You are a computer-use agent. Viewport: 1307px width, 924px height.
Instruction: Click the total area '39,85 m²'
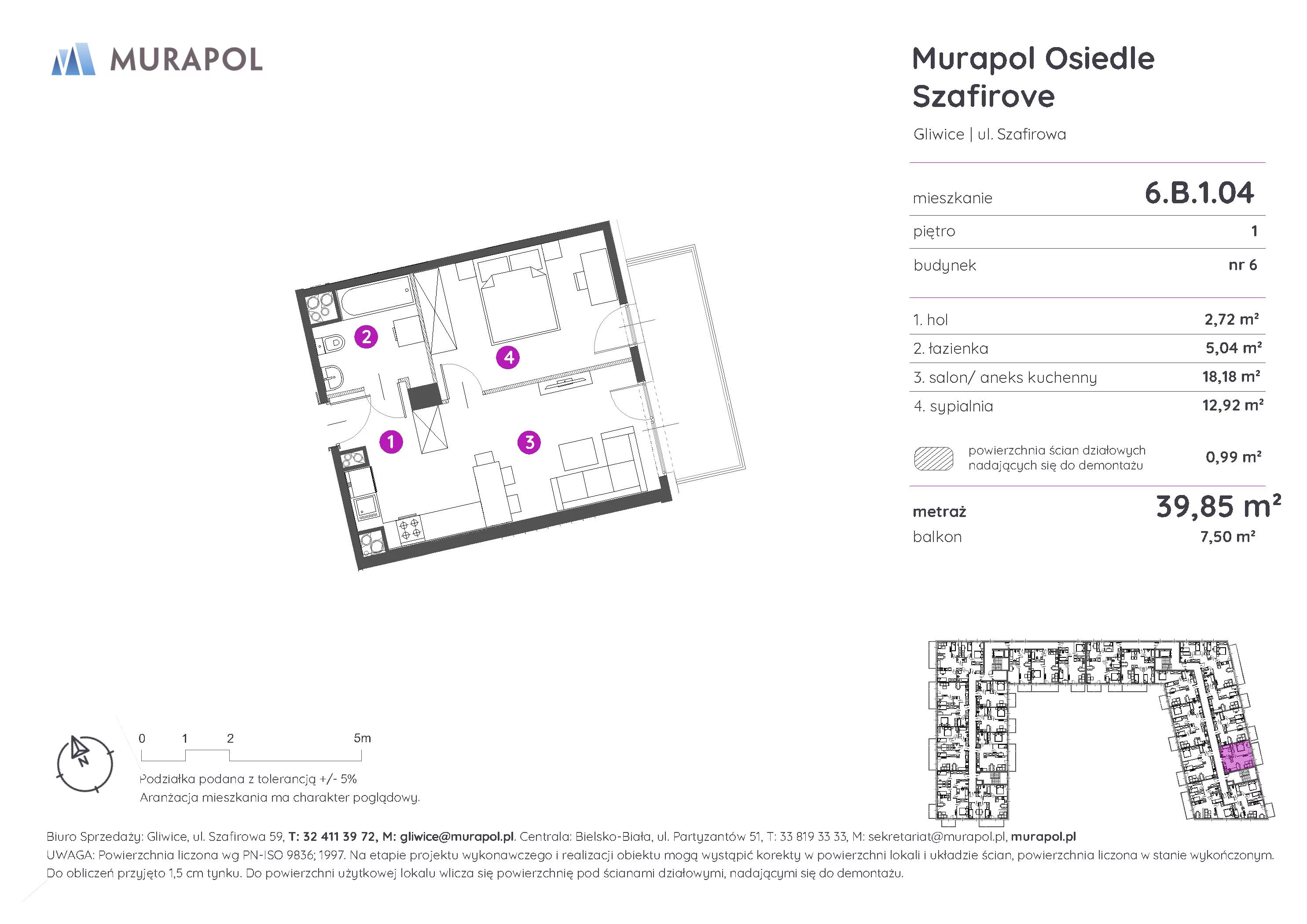click(1218, 506)
